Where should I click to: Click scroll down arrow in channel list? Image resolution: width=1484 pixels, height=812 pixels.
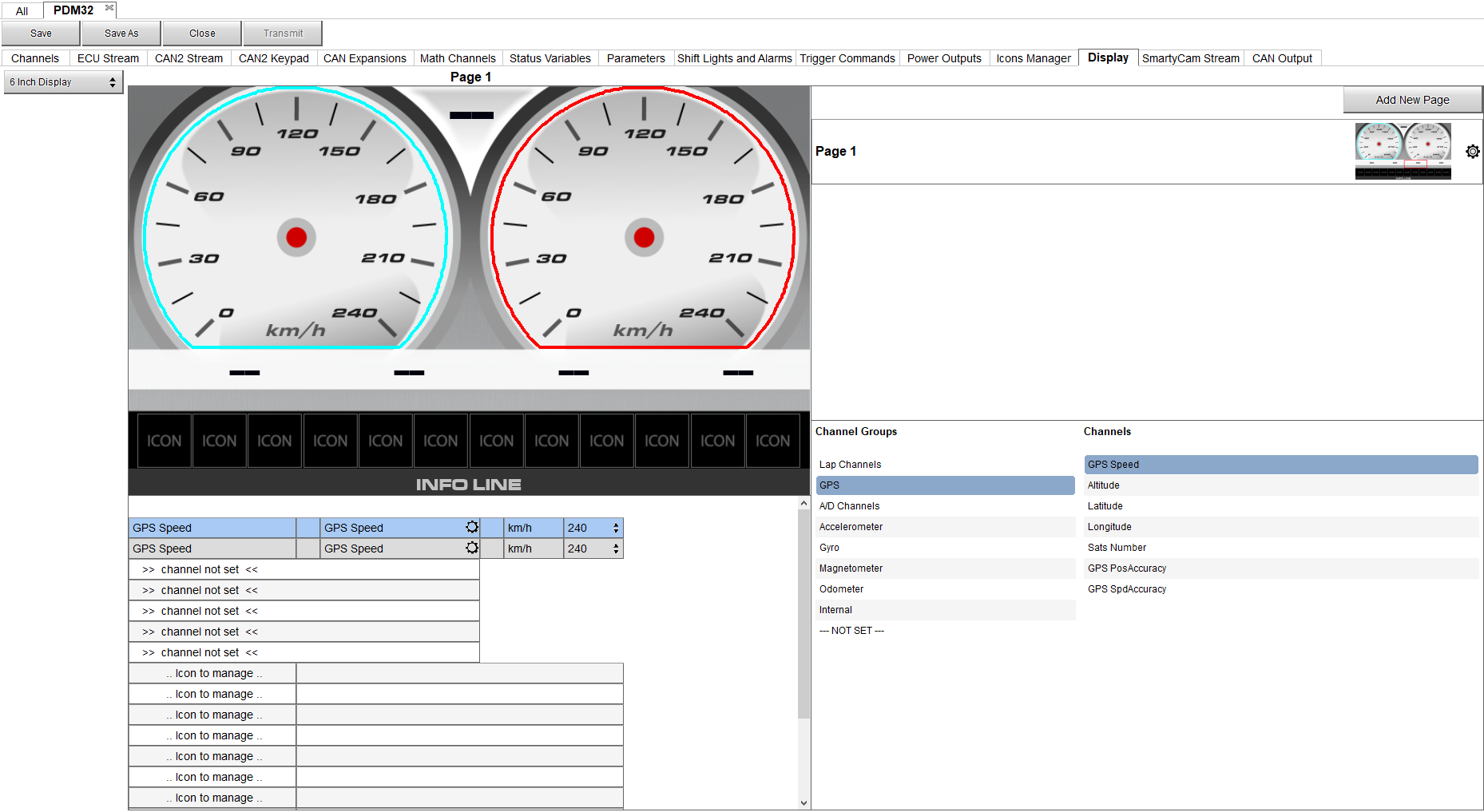tap(804, 802)
